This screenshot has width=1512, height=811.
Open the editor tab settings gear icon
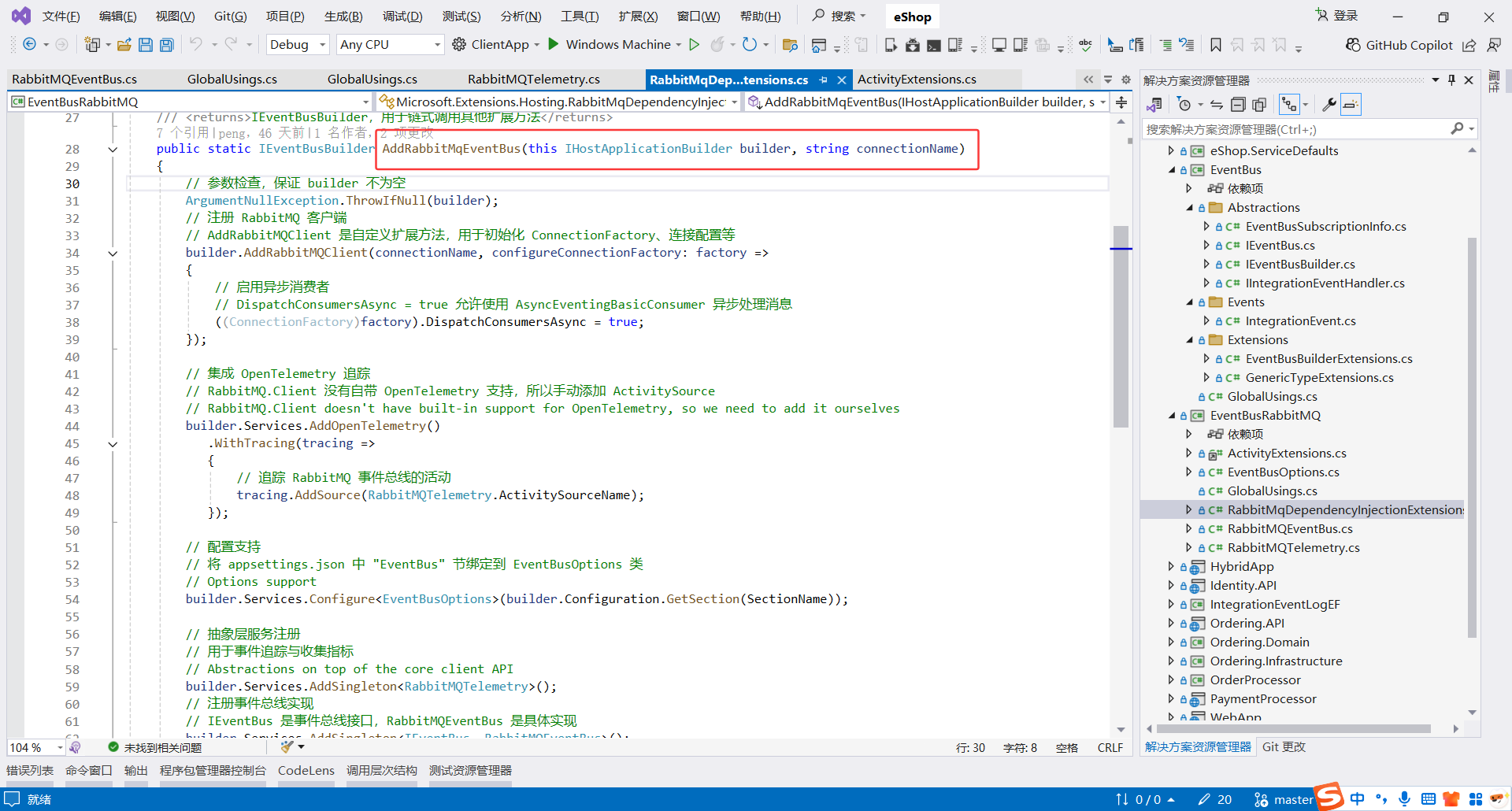click(1126, 80)
